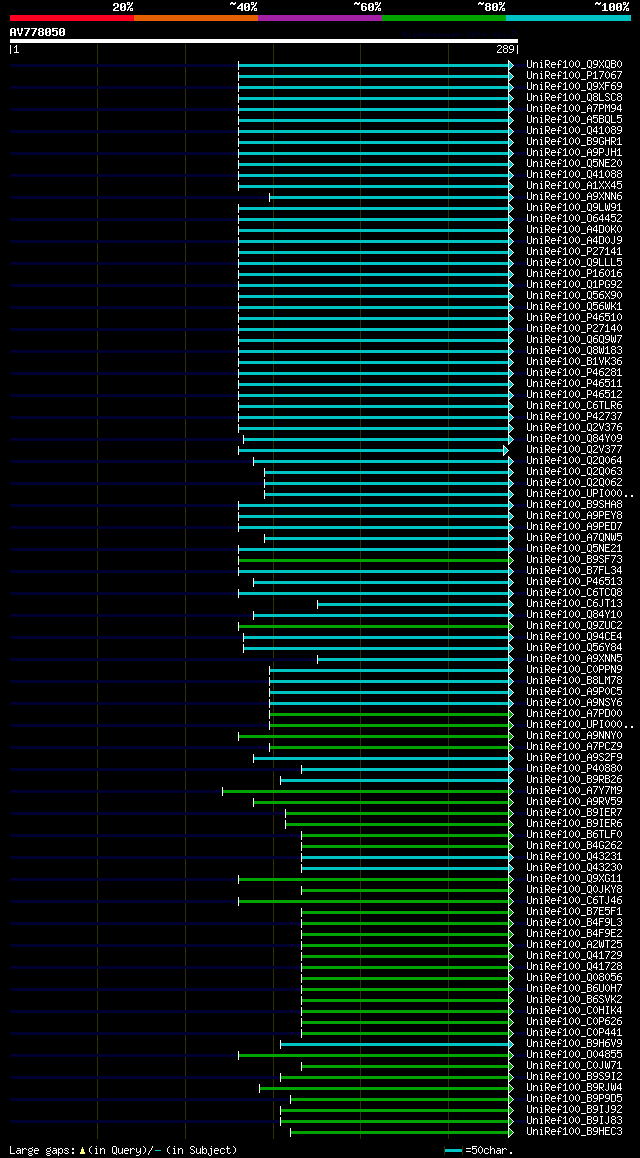Open hit UniRef100_B9GHR1
Screen dimensions: 640x1158
pyautogui.click(x=574, y=141)
